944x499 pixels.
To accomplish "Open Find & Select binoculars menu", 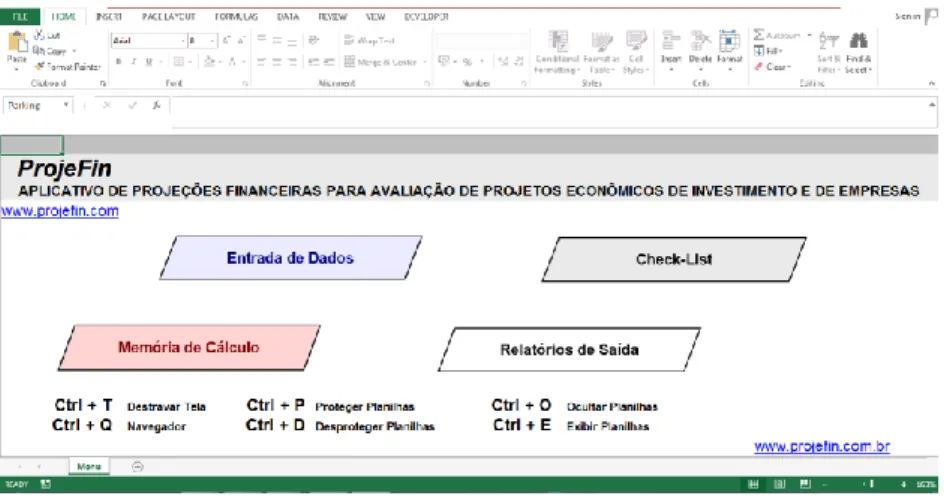I will 859,52.
